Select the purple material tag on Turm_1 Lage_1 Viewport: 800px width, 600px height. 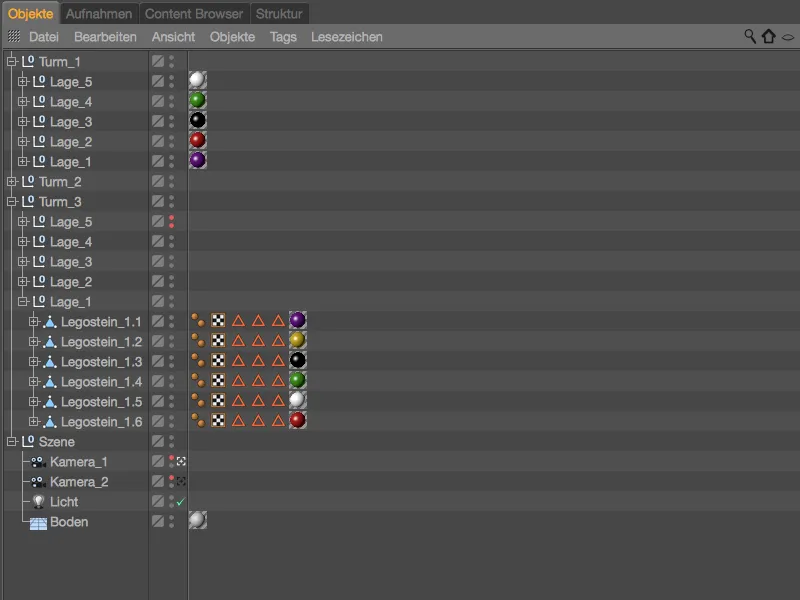(197, 160)
